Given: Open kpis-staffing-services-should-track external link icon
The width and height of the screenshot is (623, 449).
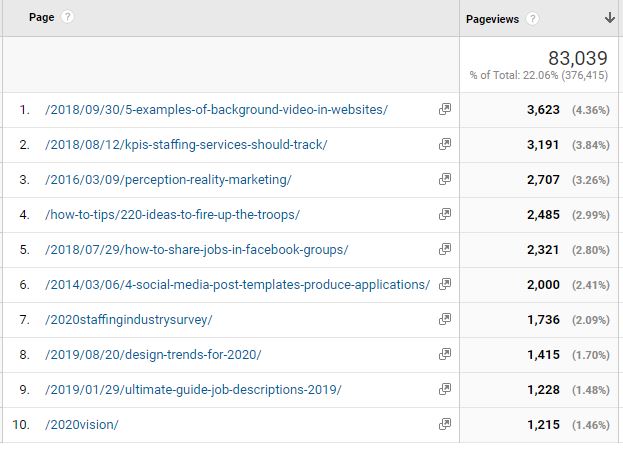Looking at the screenshot, I should tap(445, 144).
